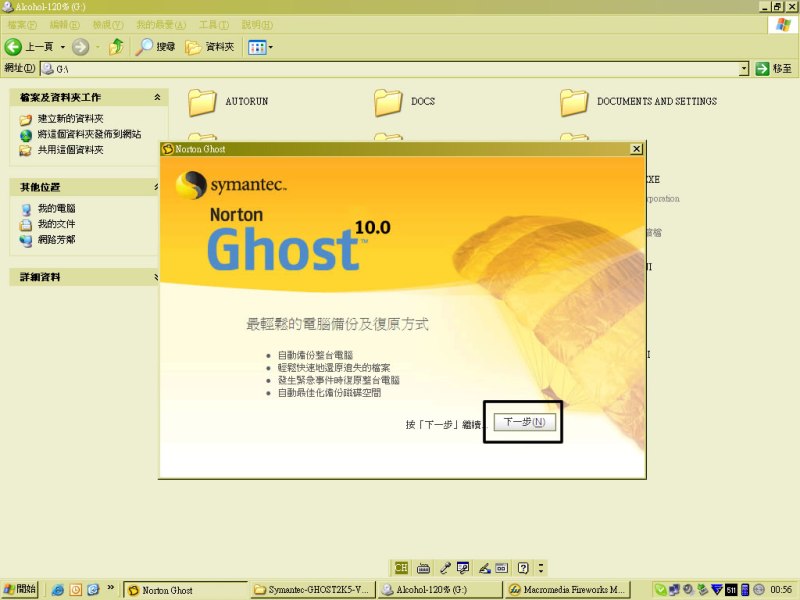Open the 檢視(V) menu
Screen dimensions: 800x600
tap(108, 24)
